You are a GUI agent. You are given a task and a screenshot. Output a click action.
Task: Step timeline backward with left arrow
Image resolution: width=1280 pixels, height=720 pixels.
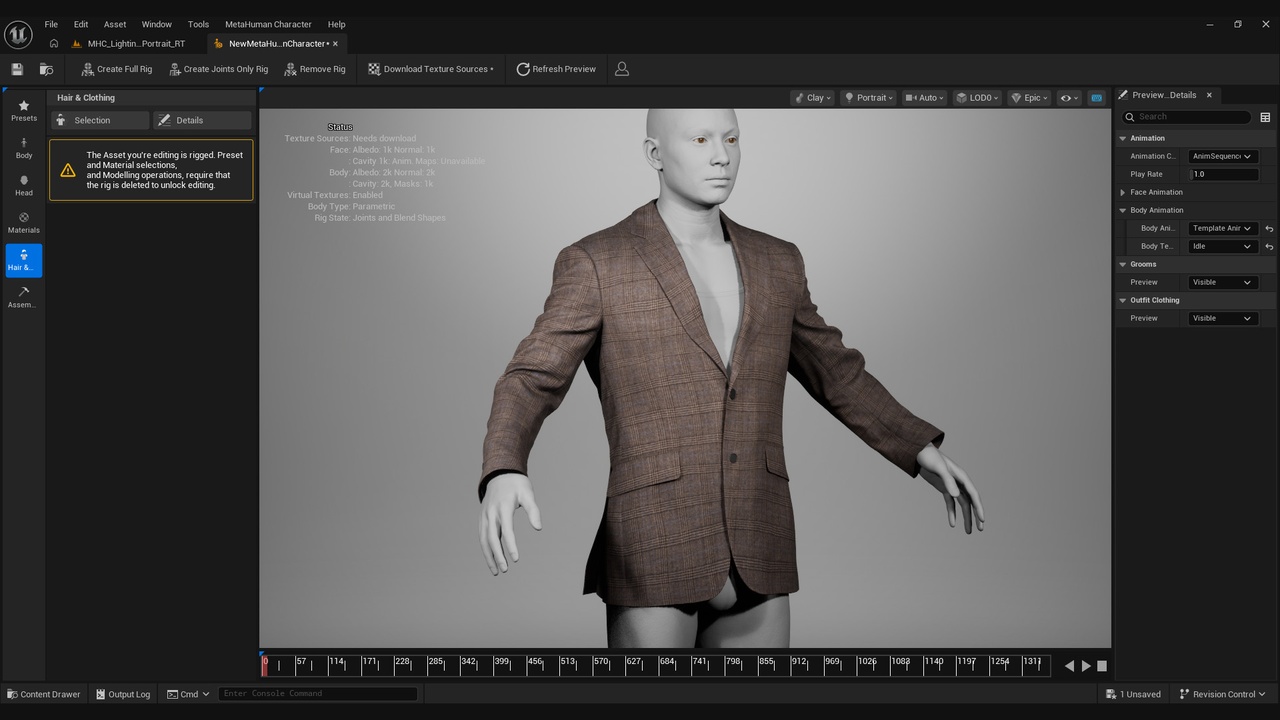pyautogui.click(x=1069, y=666)
